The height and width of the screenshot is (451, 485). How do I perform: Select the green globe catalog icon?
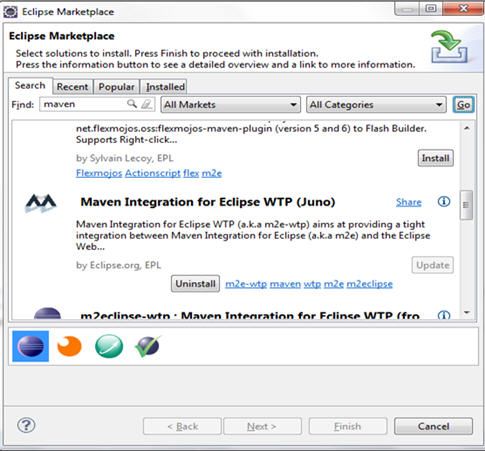click(109, 346)
